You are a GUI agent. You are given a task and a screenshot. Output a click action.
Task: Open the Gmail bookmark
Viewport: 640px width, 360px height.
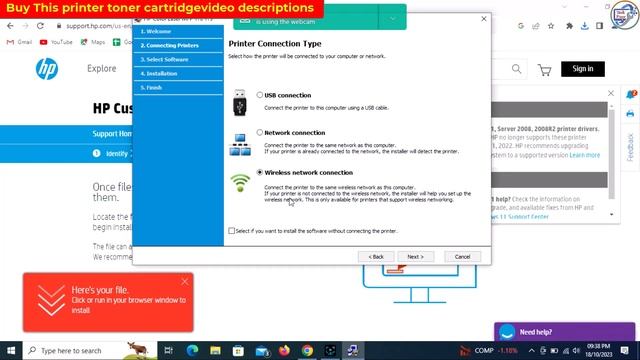point(19,42)
